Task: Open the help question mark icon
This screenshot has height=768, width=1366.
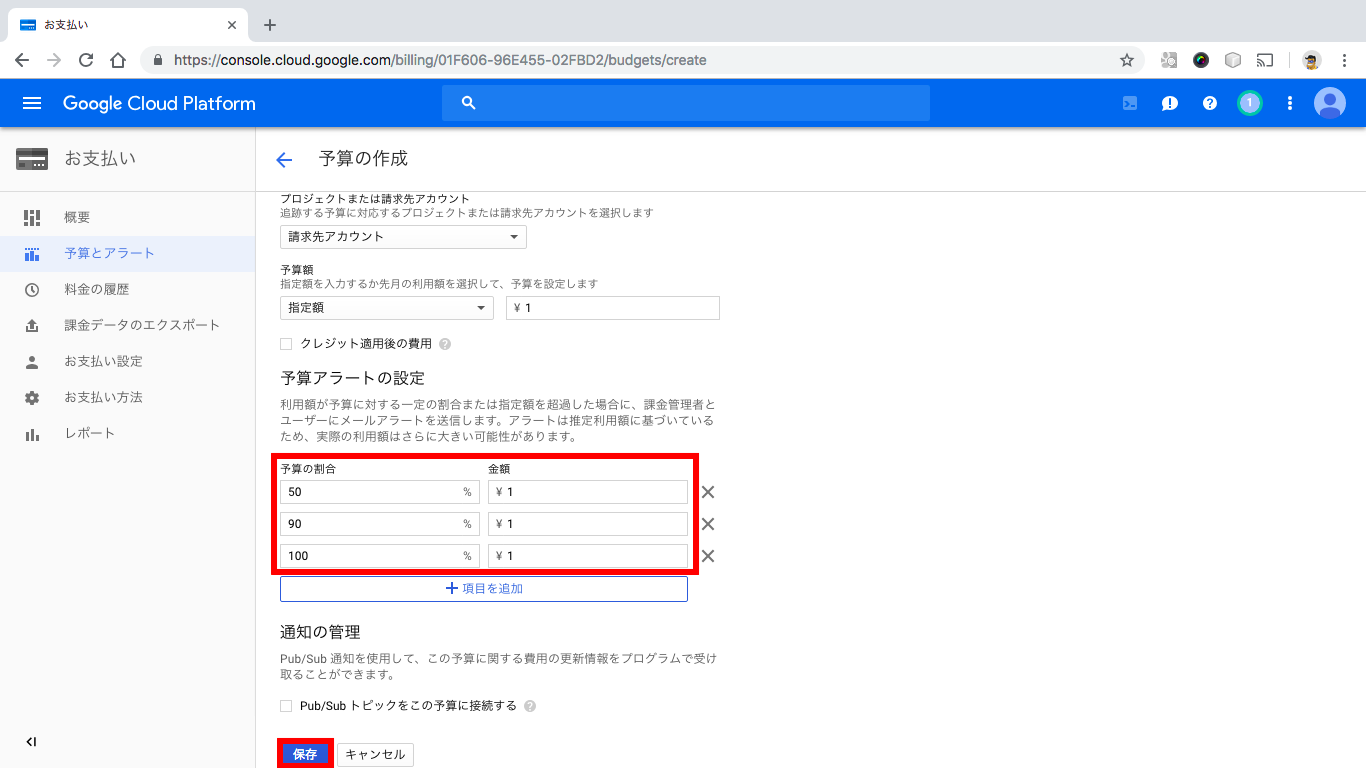Action: point(1209,103)
